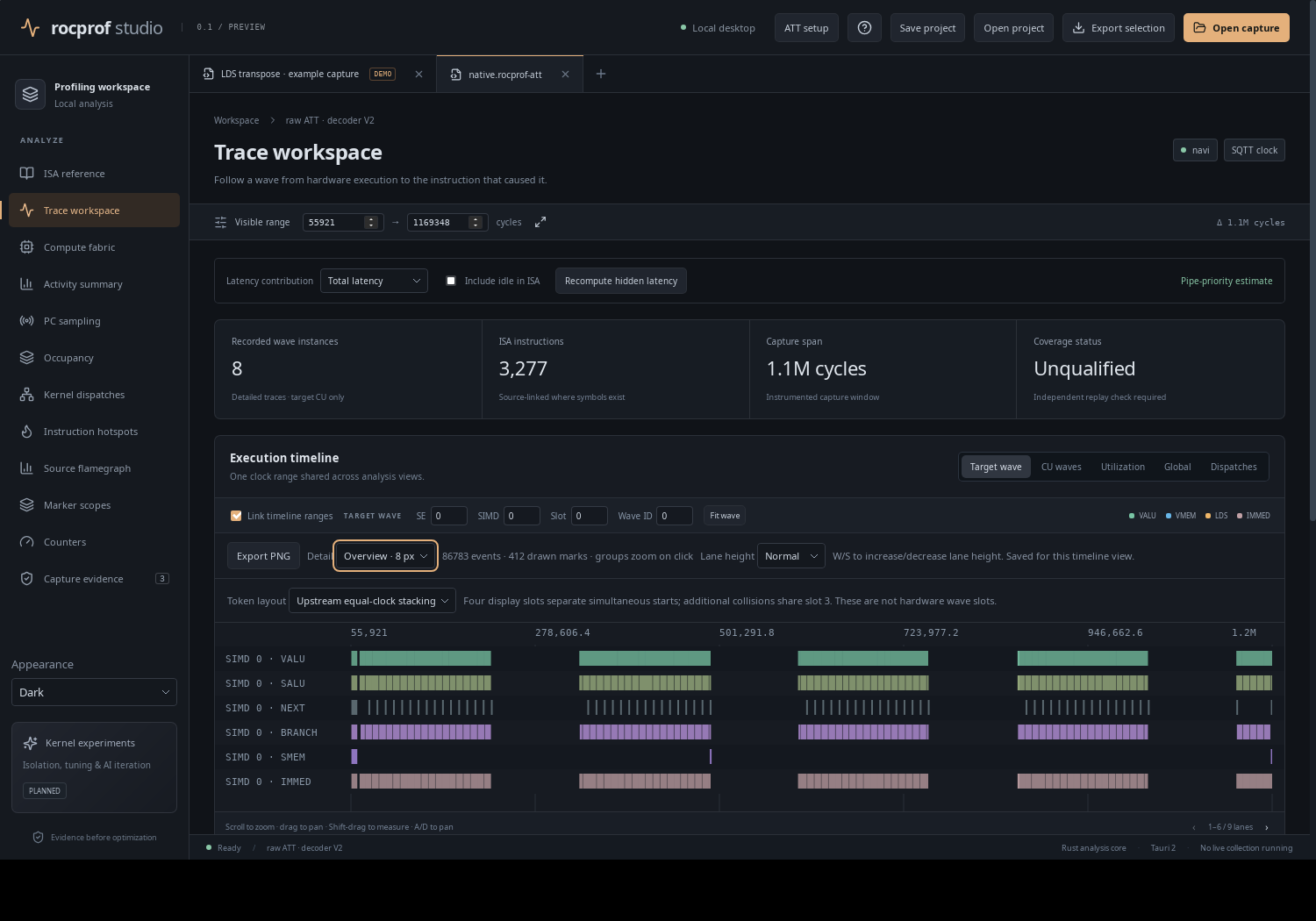Show Kernel dispatches

[94, 395]
